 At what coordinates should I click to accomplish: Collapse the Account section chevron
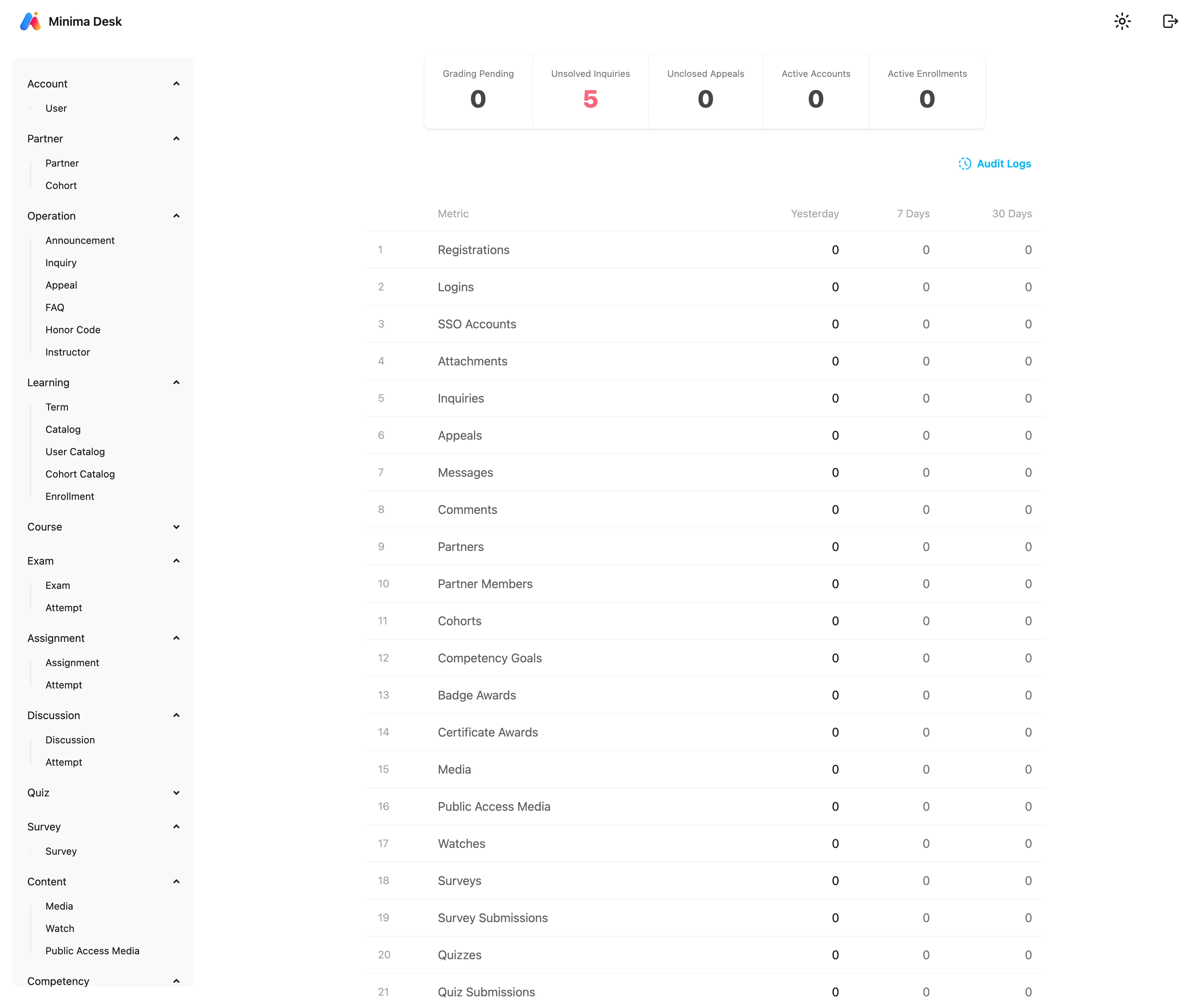click(x=176, y=84)
